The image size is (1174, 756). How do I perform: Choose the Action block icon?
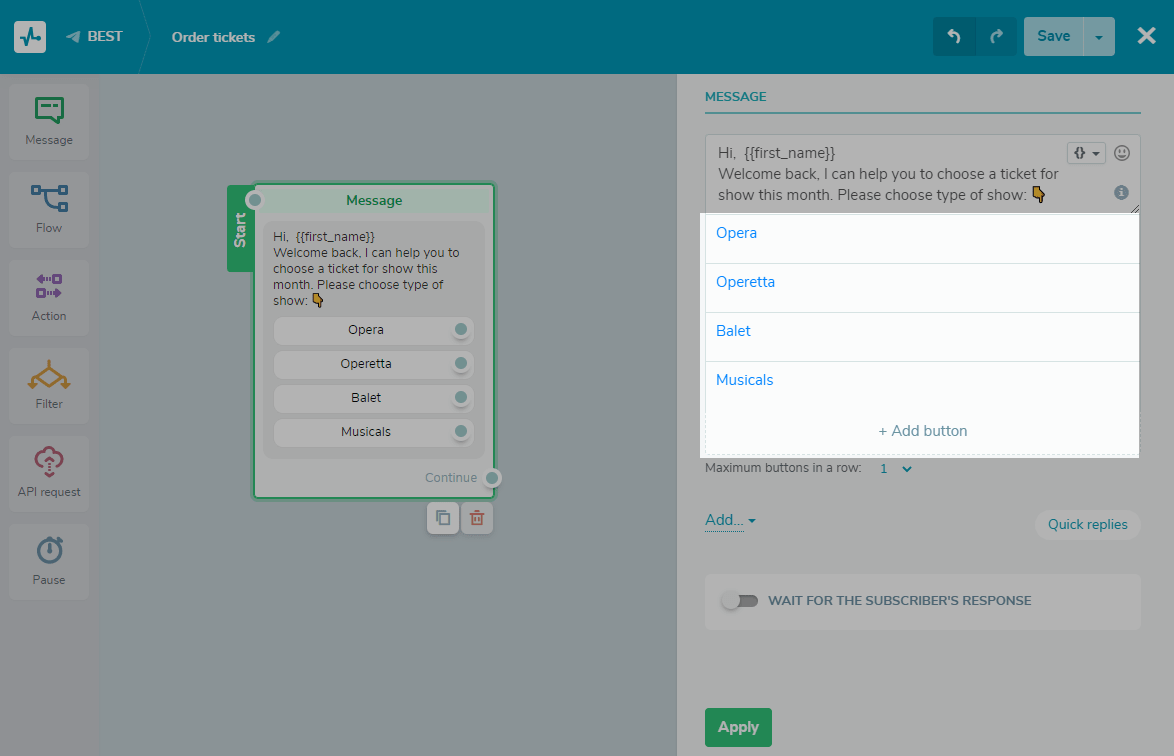pos(49,297)
